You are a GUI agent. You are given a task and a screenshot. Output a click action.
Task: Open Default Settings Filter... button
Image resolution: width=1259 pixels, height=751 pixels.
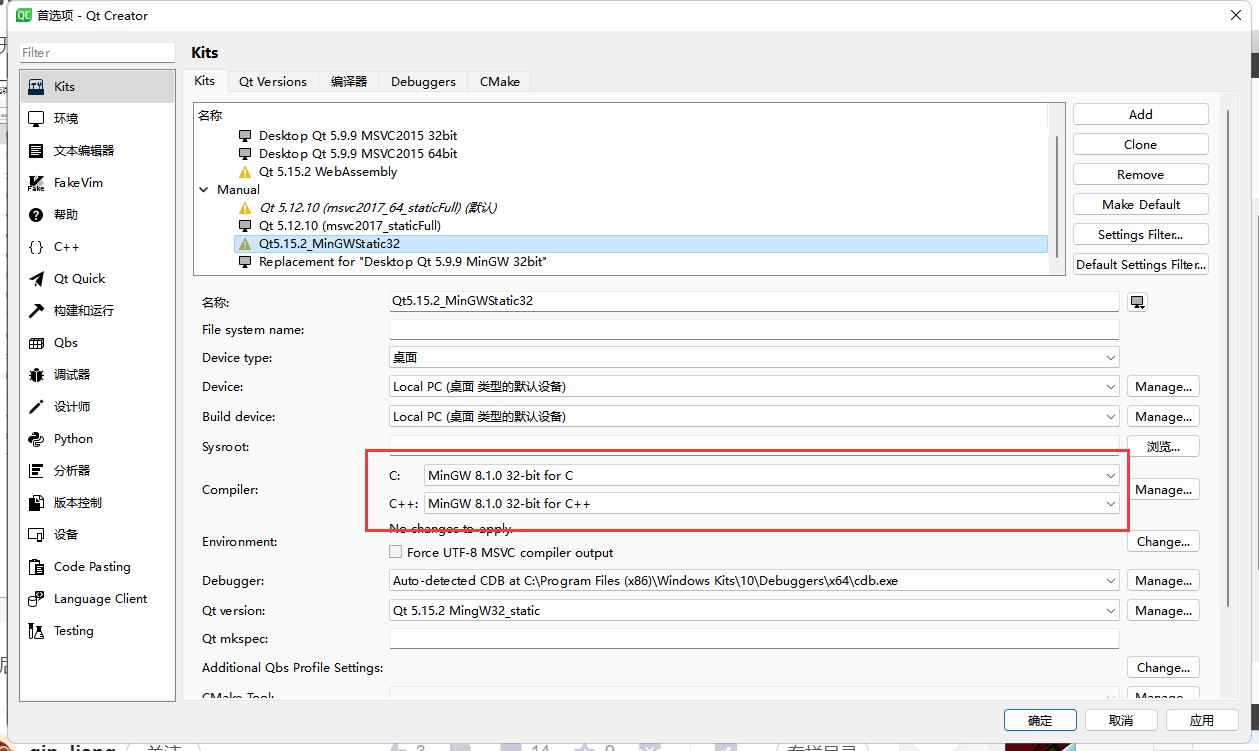click(x=1141, y=265)
